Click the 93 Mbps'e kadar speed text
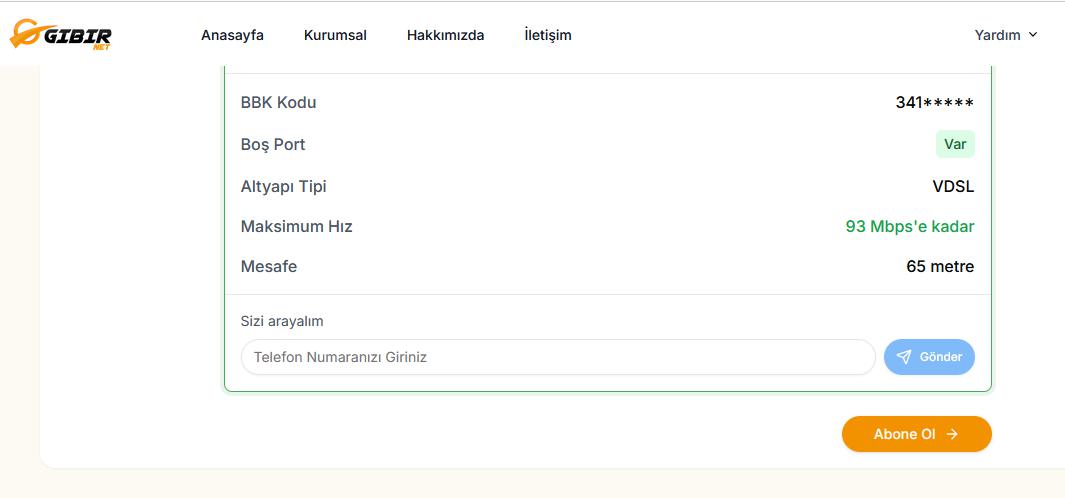The image size is (1065, 498). [909, 226]
